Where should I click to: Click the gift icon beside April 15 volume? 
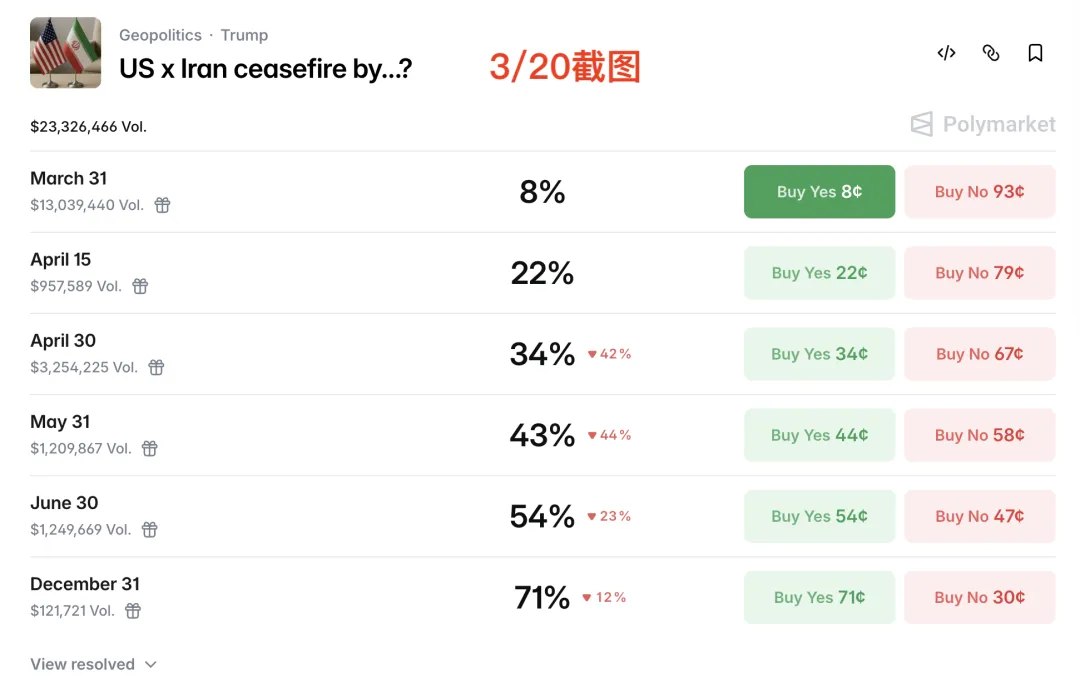pos(140,286)
